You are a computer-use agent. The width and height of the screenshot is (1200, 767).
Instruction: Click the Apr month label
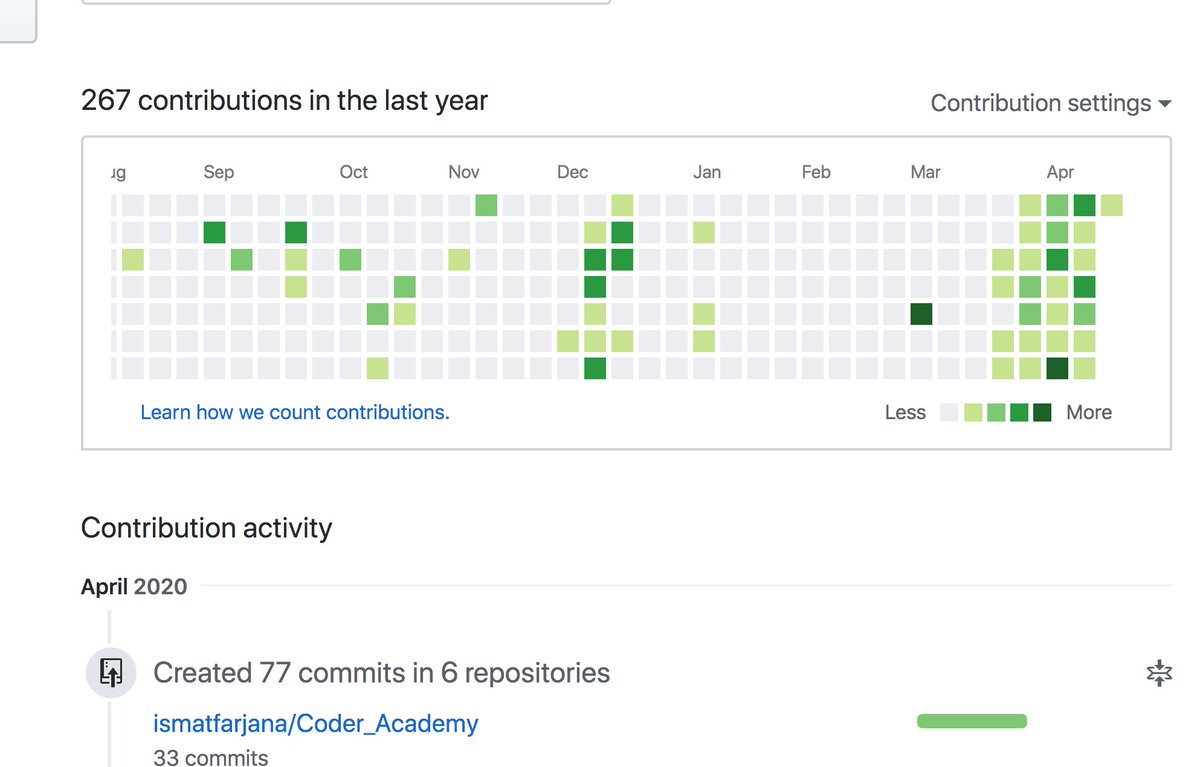[x=1060, y=172]
